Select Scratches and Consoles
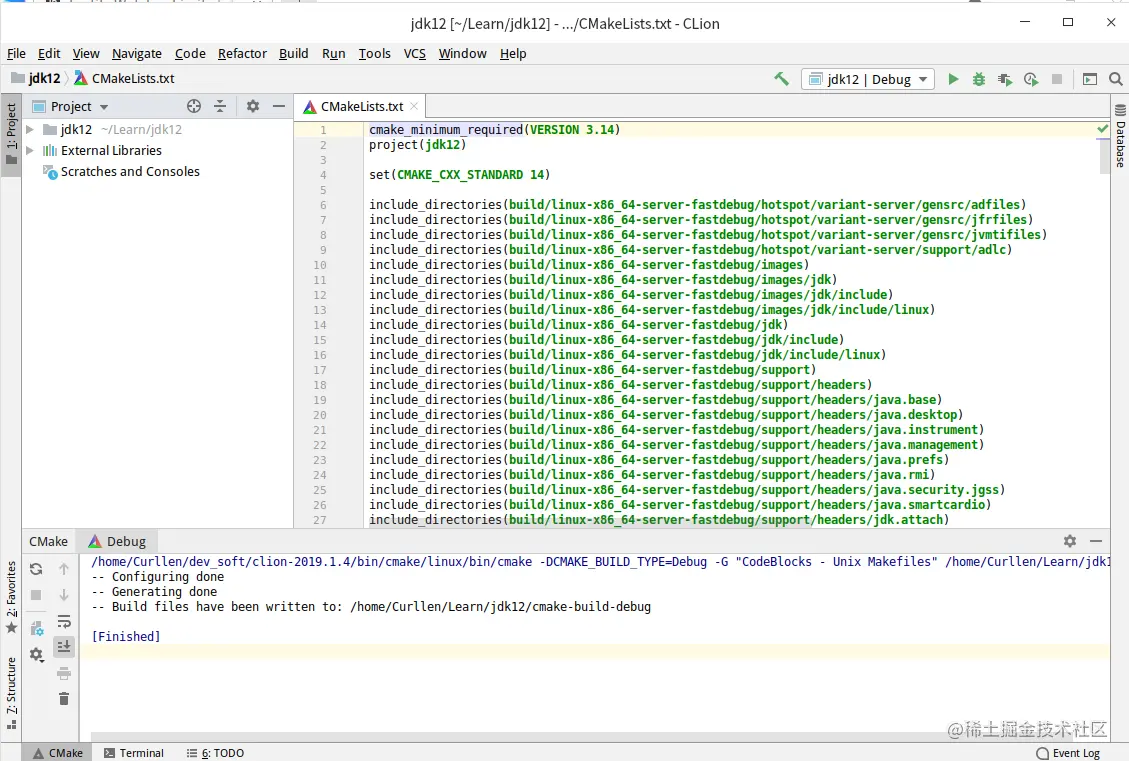 click(x=130, y=171)
